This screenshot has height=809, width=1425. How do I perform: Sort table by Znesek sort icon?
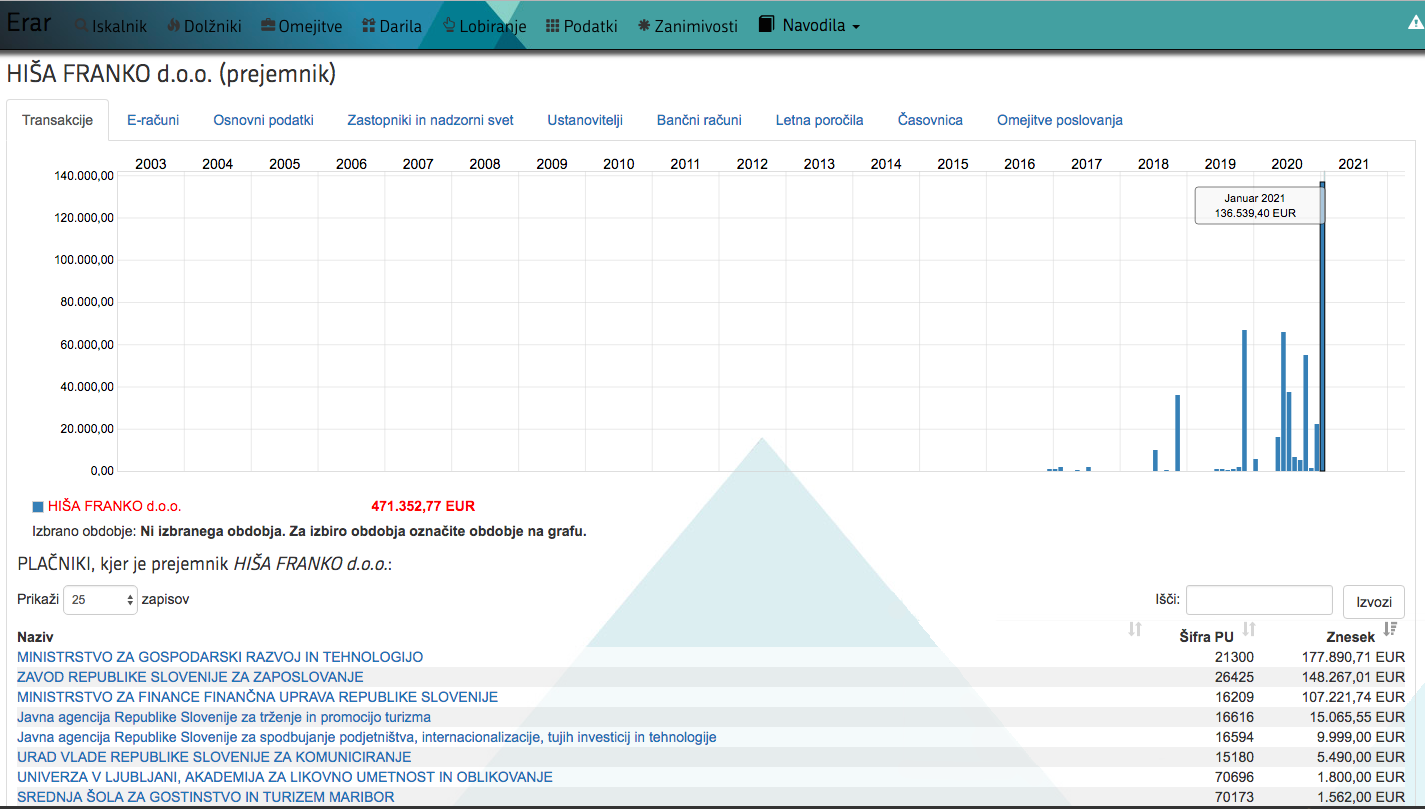coord(1390,629)
